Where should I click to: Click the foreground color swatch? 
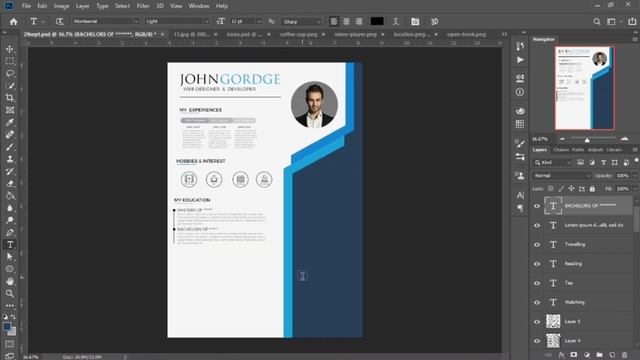coord(7,327)
